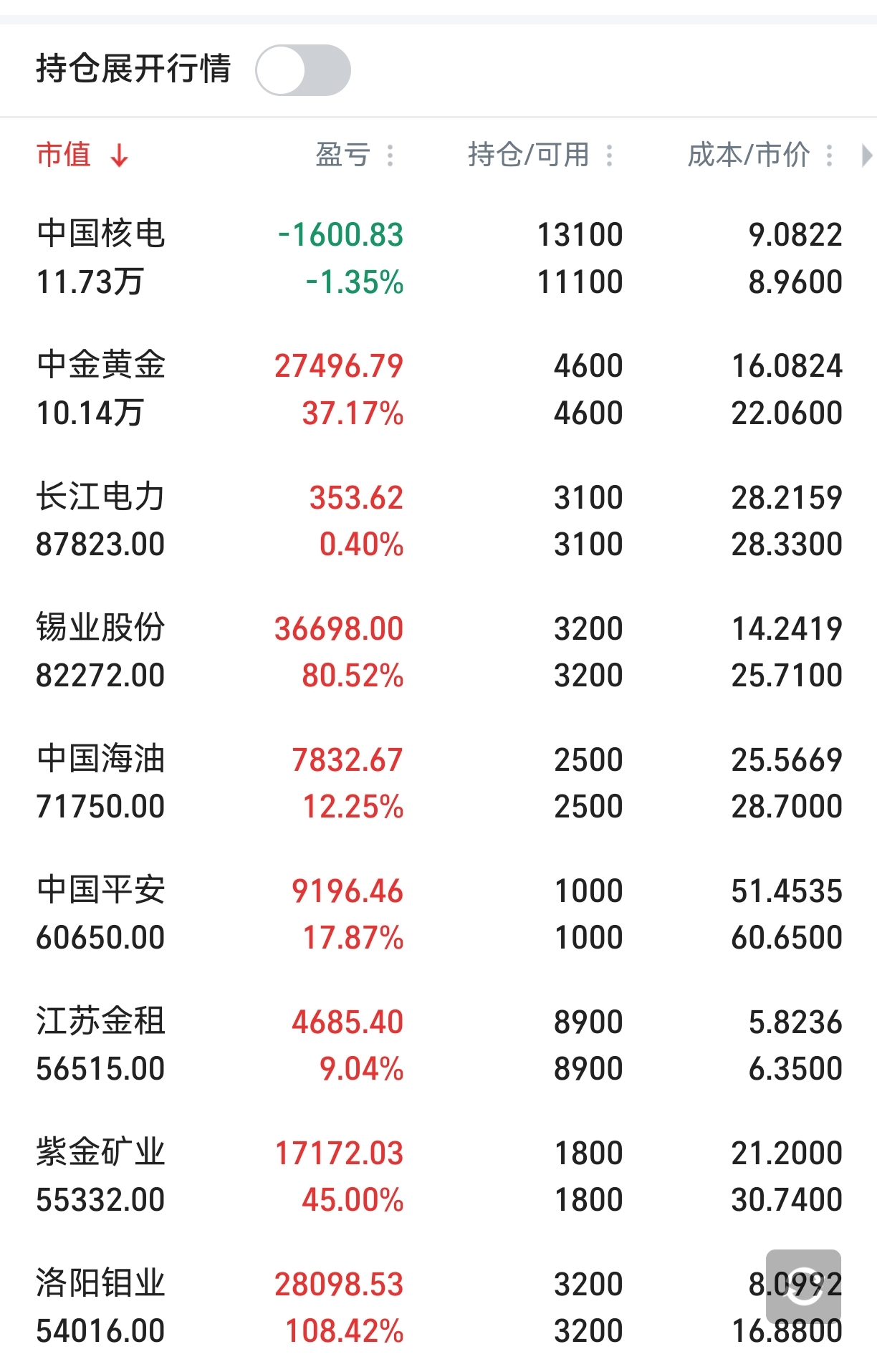The height and width of the screenshot is (1372, 877).
Task: Open 锡业股份 position details
Action: pos(101,628)
